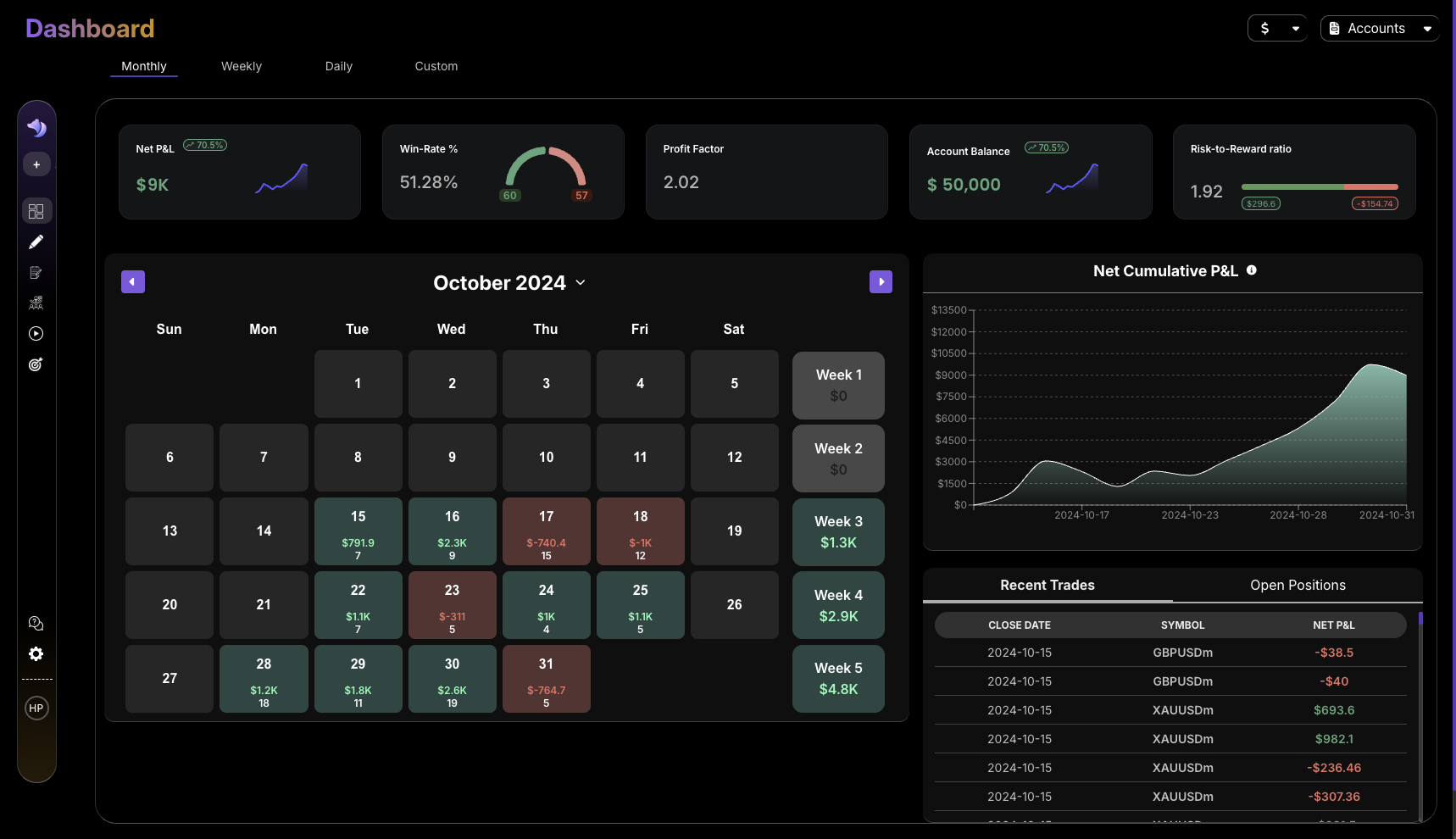Open the currency dollar dropdown
Image resolution: width=1456 pixels, height=839 pixels.
pyautogui.click(x=1277, y=29)
